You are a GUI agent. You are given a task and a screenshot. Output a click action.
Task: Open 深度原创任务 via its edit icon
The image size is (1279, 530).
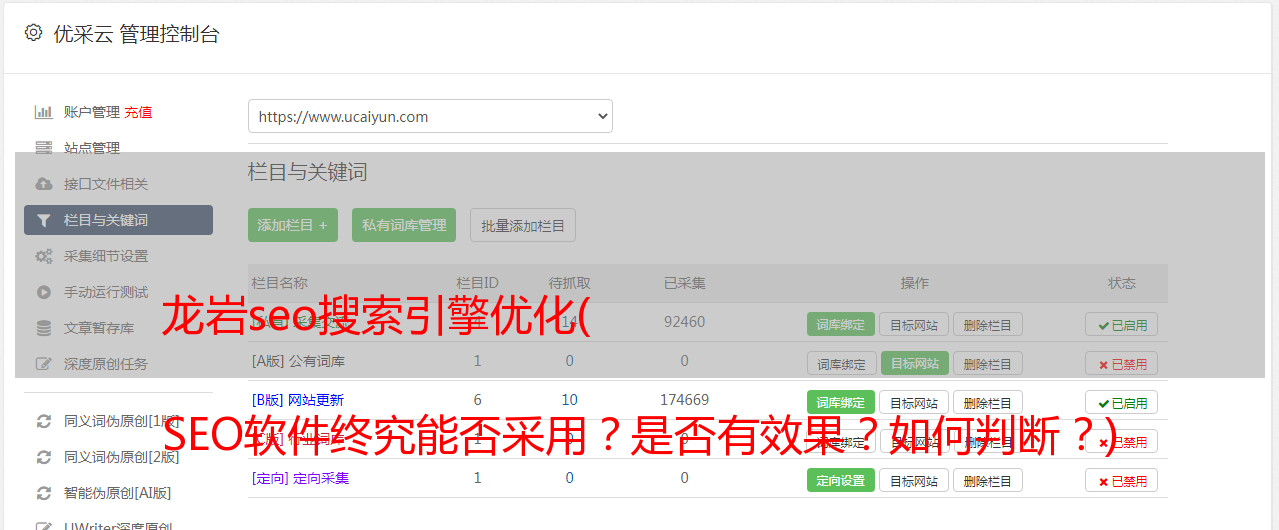[44, 364]
